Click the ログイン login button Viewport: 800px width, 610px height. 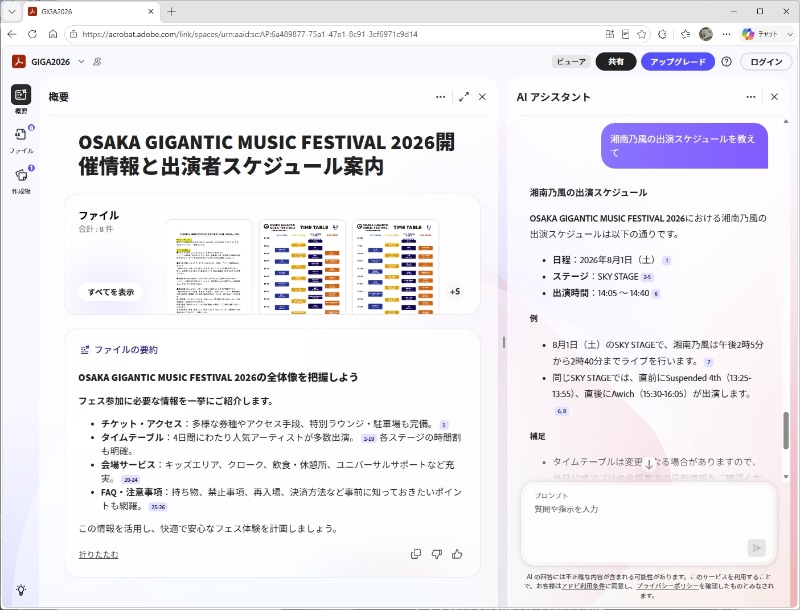[766, 62]
